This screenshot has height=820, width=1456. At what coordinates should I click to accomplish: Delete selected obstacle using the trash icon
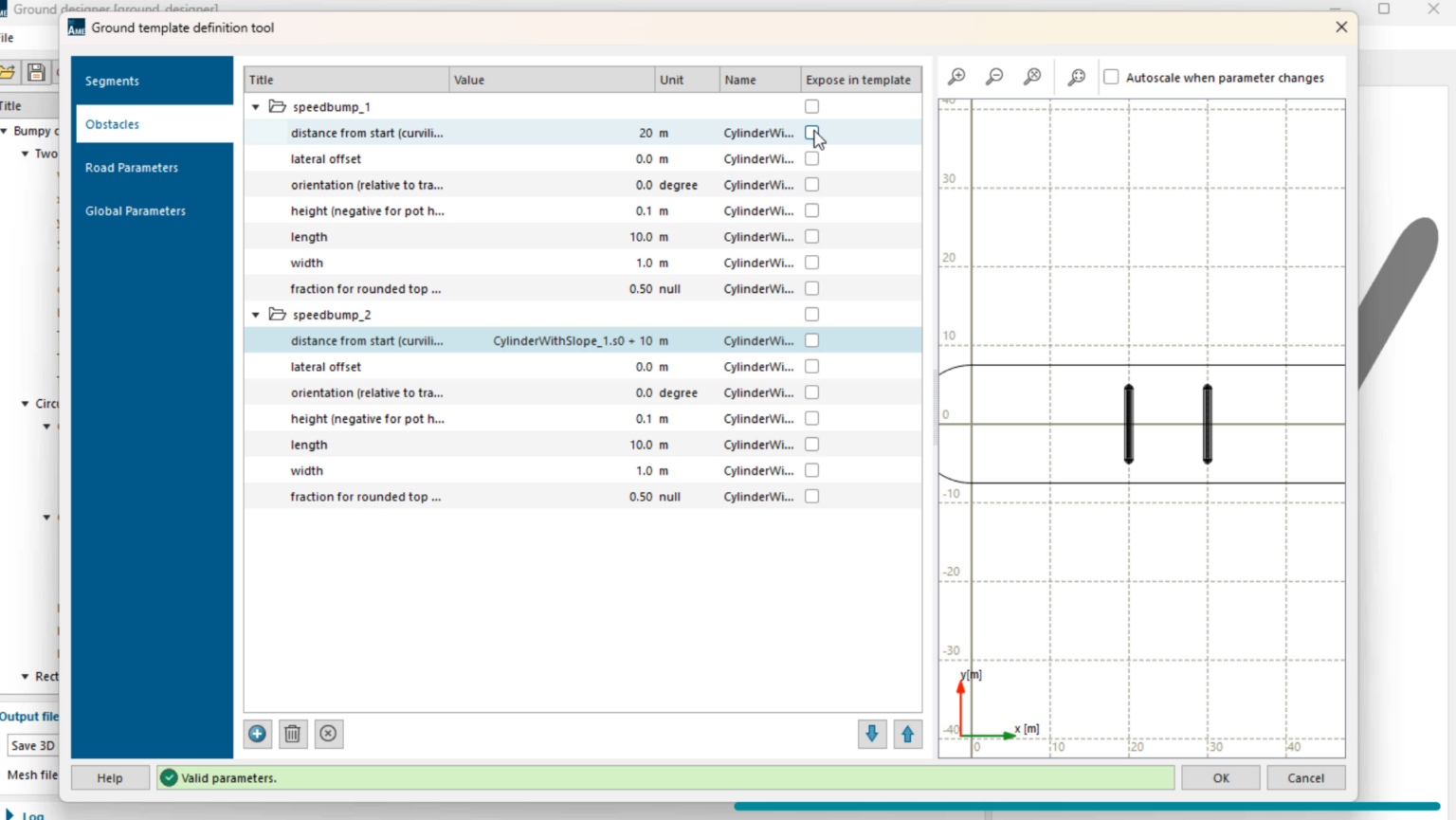(293, 734)
